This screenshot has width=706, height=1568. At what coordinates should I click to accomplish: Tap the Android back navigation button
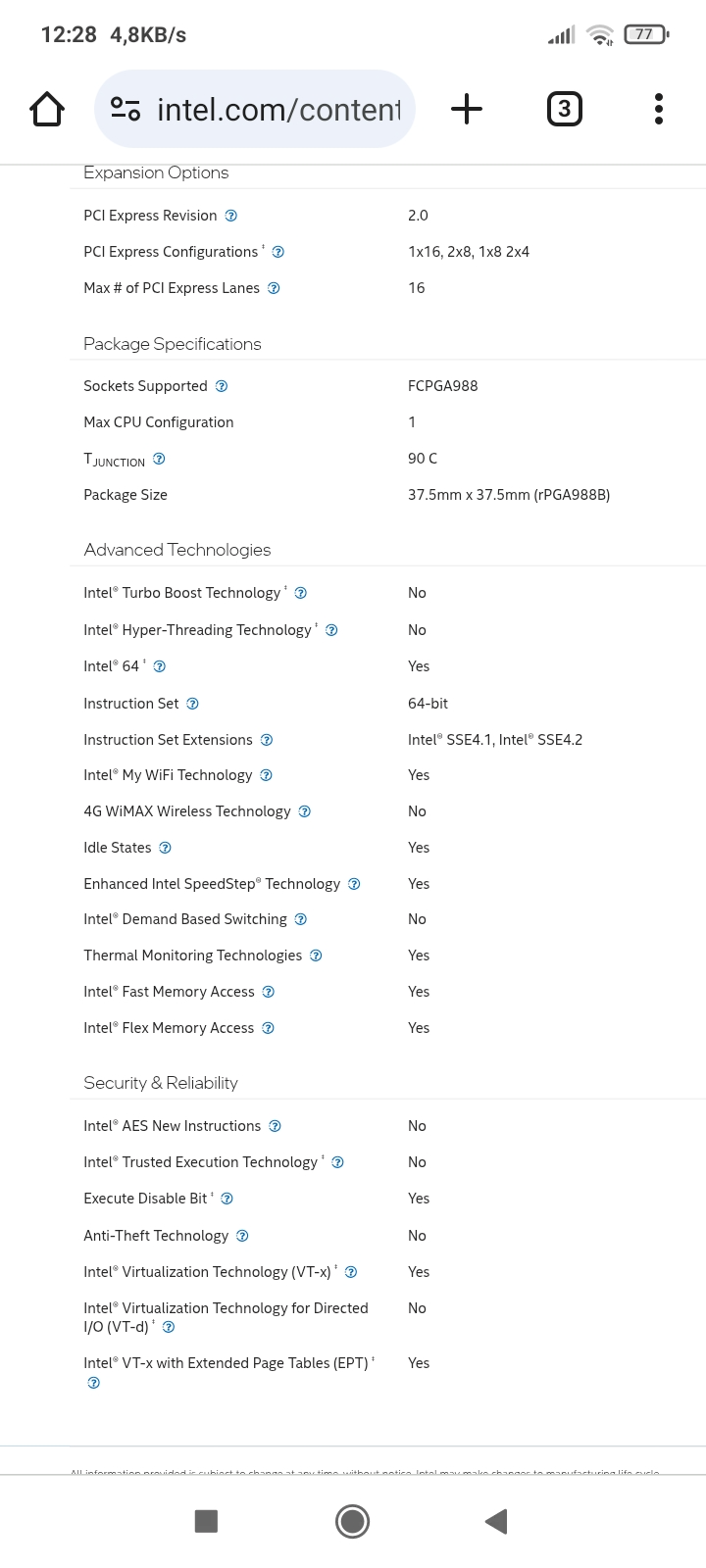click(496, 1521)
